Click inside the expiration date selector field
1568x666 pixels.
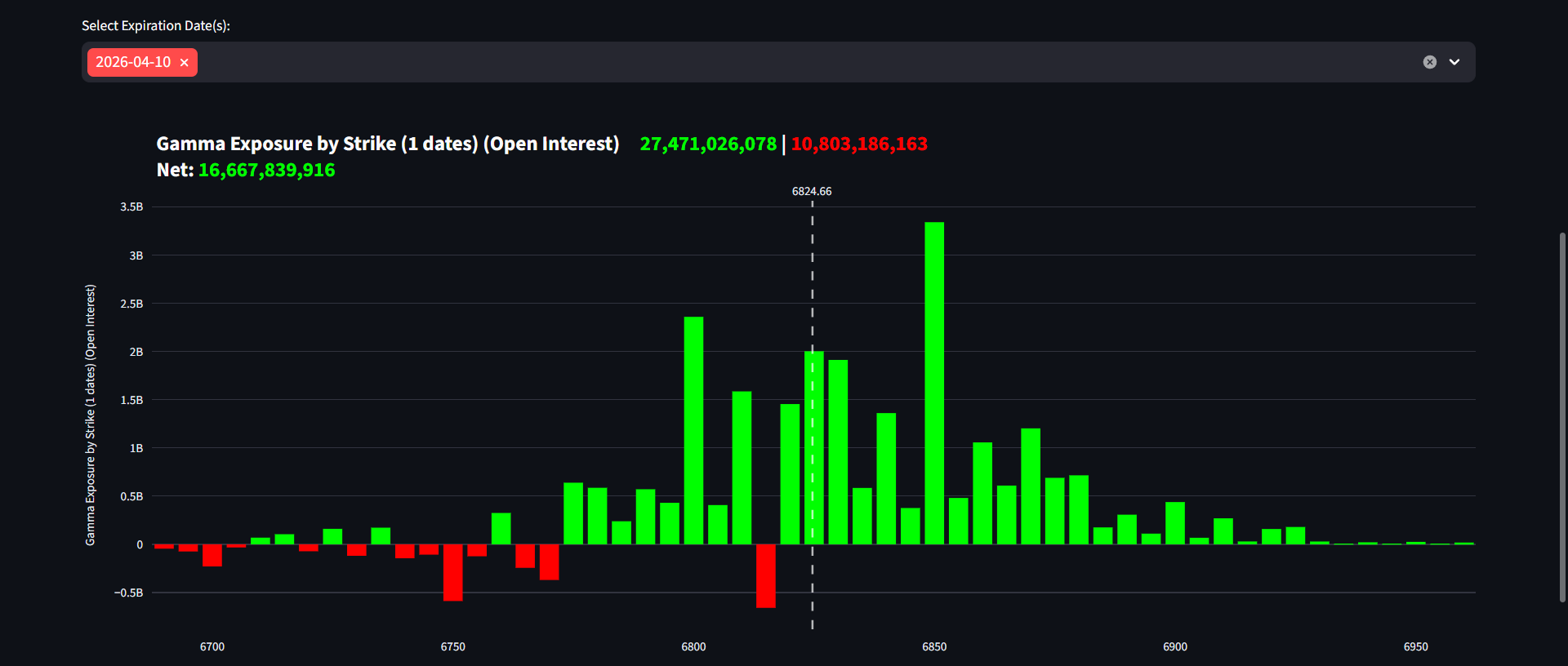coord(735,62)
